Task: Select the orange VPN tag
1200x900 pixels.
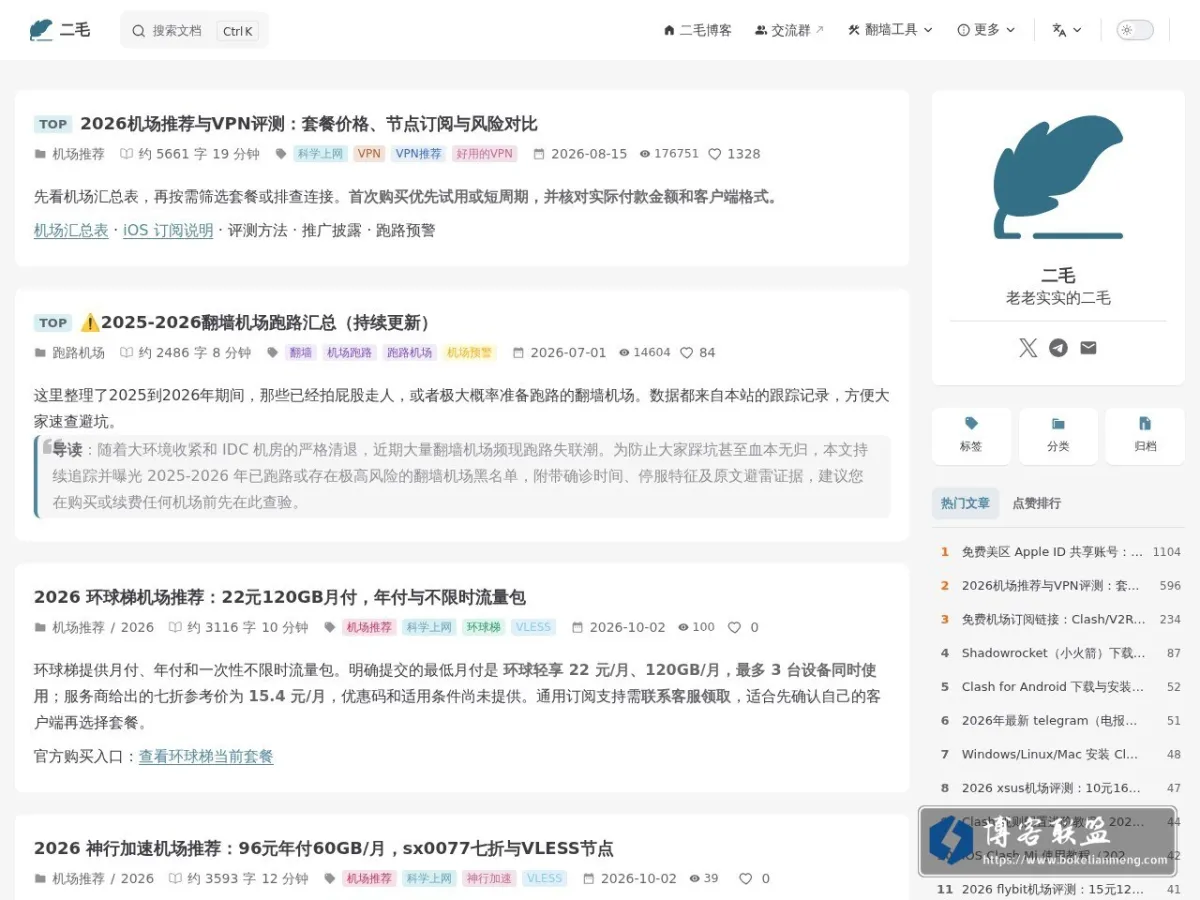Action: point(370,154)
